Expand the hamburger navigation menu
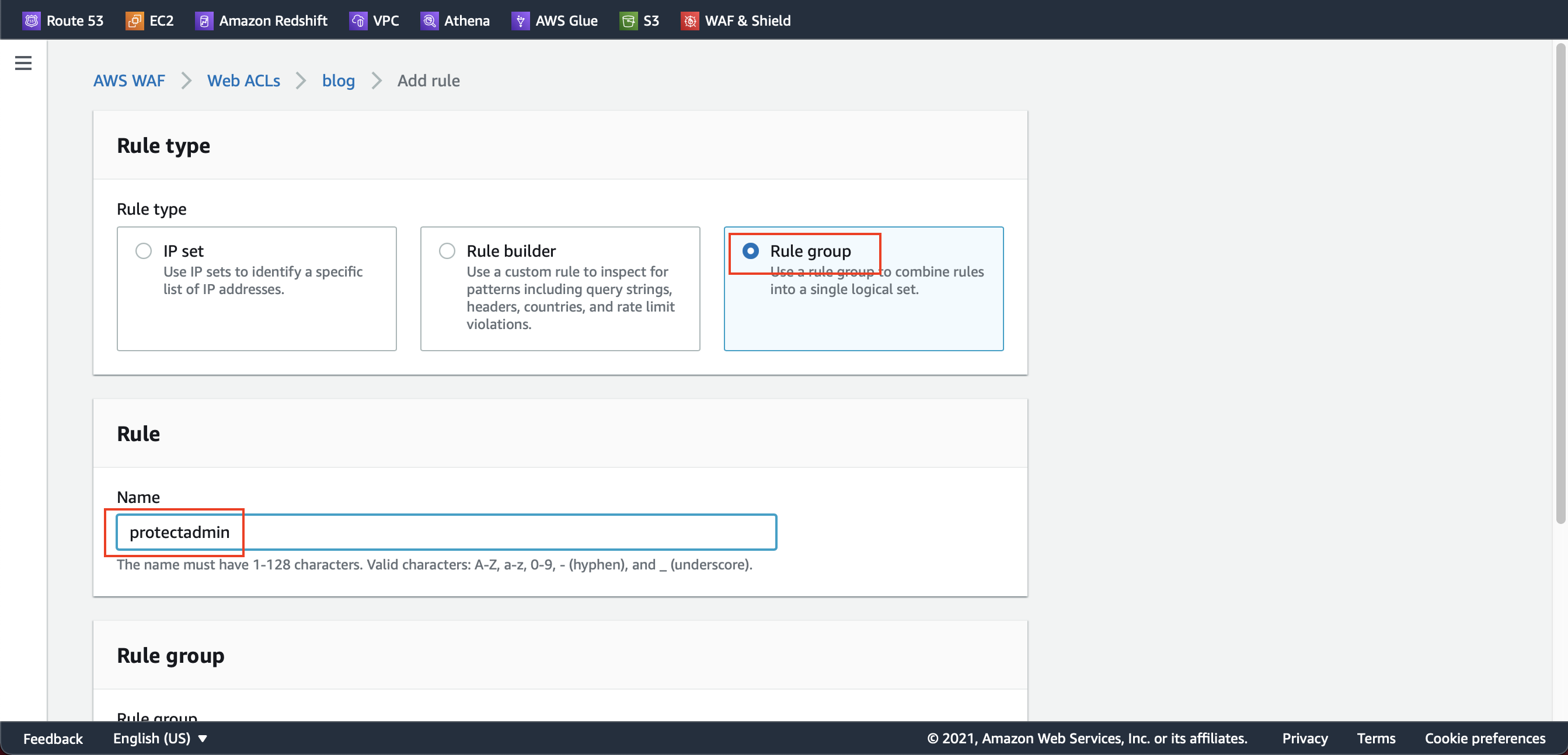Screen dimensions: 1568x755 click(x=23, y=62)
